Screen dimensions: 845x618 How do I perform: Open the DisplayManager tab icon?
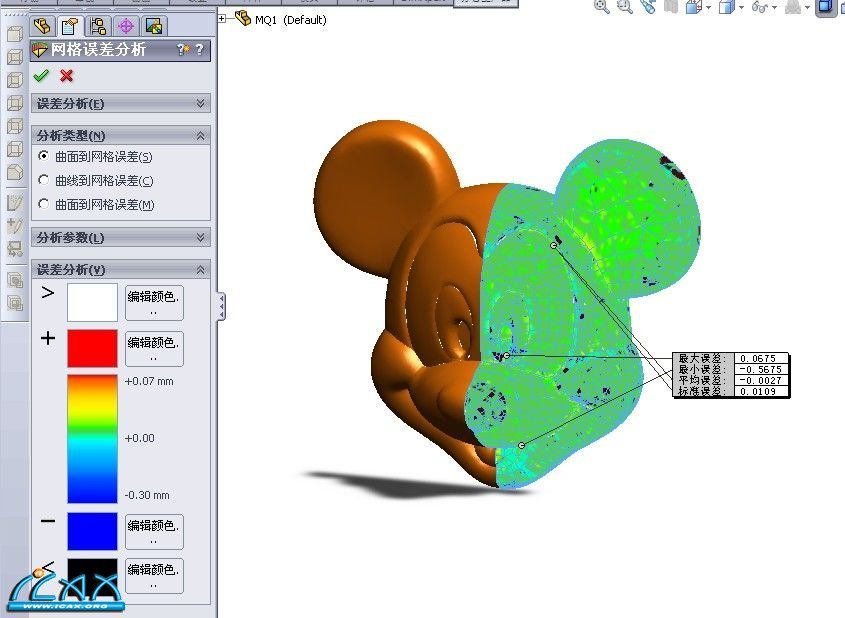tap(153, 26)
